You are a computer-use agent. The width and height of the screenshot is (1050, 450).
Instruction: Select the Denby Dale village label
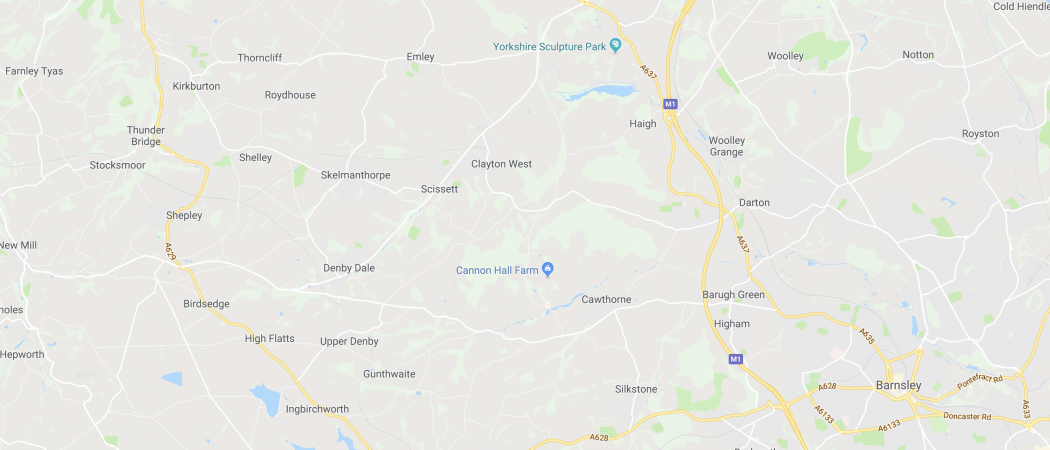point(349,268)
